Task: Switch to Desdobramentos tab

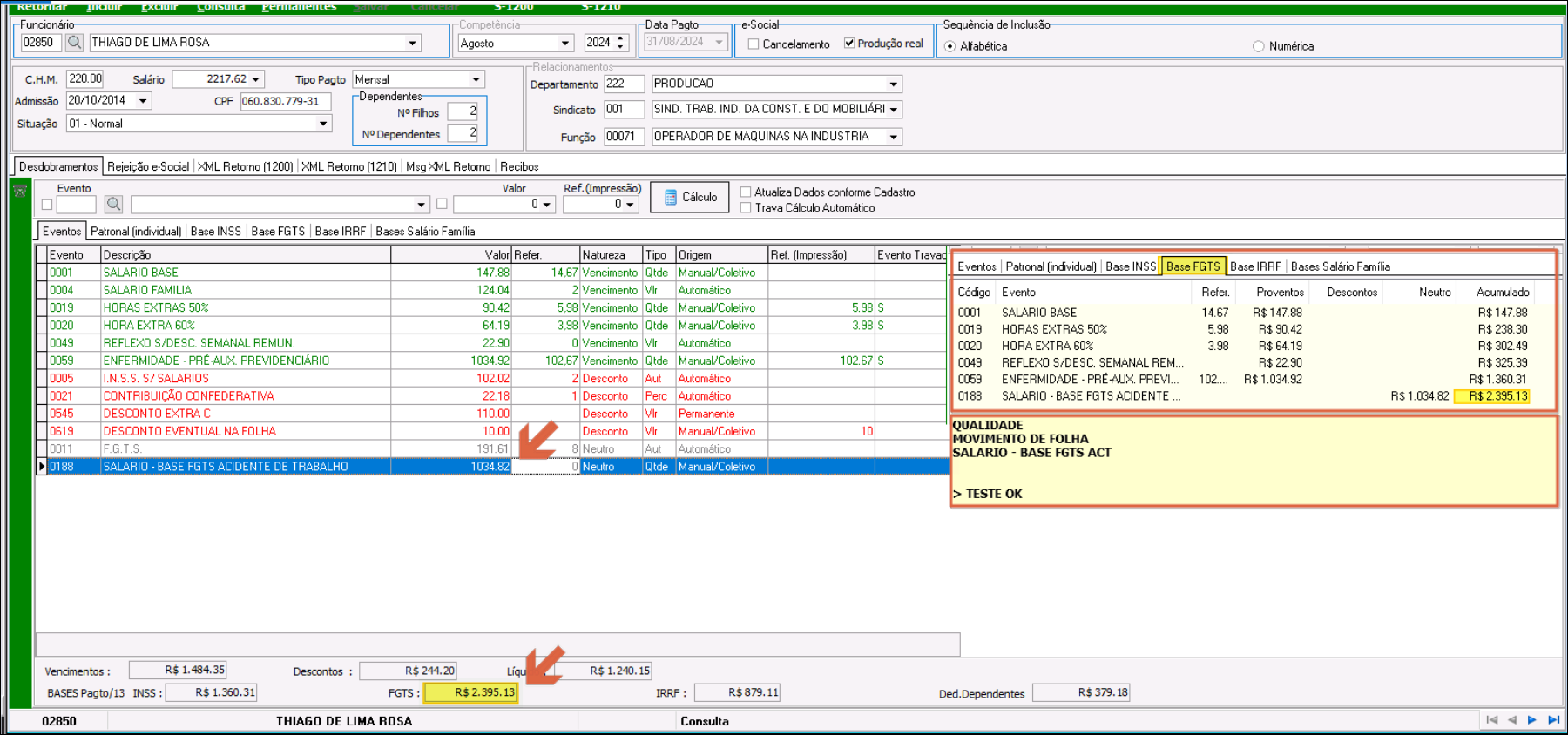Action: [58, 166]
